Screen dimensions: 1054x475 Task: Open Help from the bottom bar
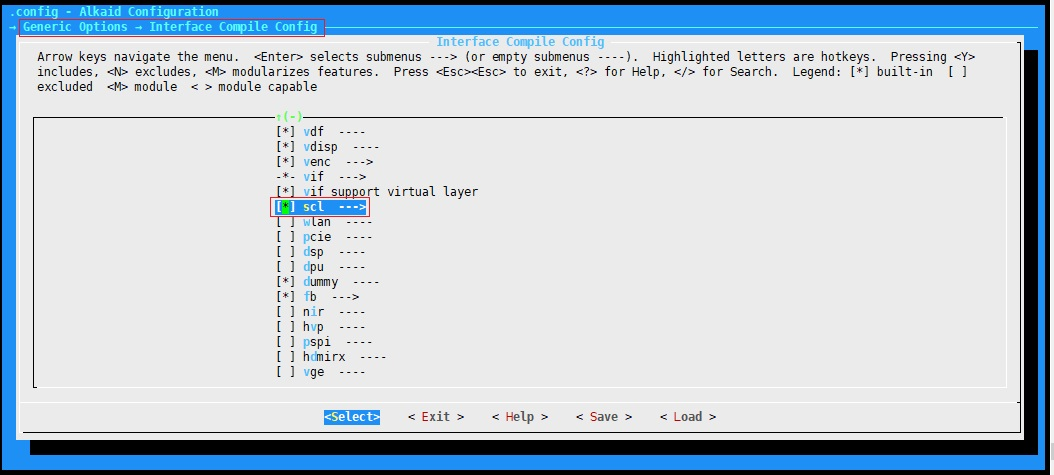point(520,417)
